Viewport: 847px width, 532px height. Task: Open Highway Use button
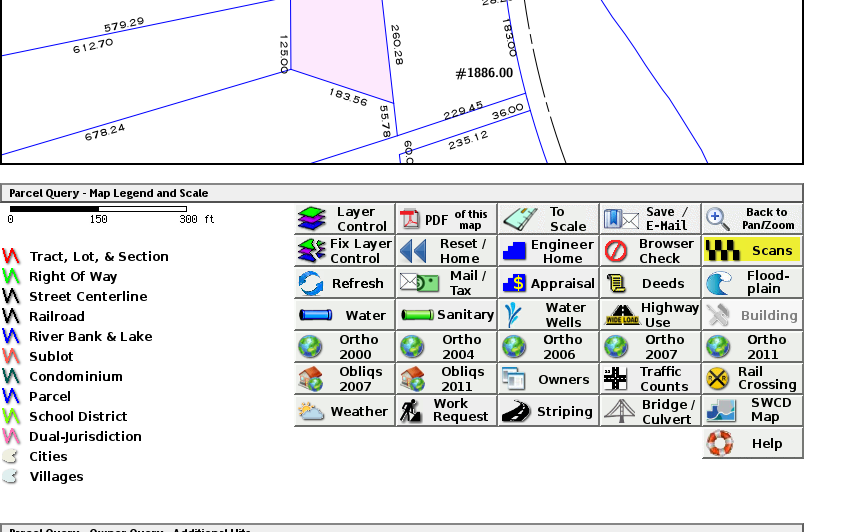(650, 315)
